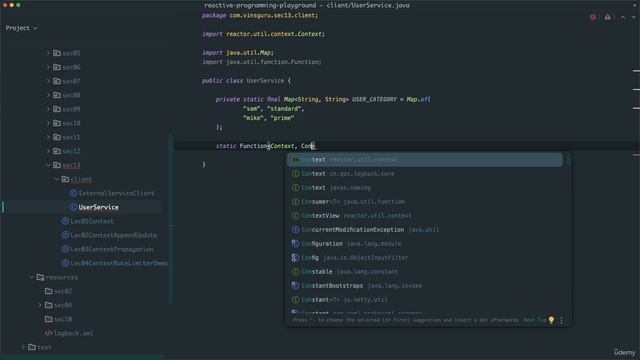Click the UserService class name in code

click(x=265, y=80)
